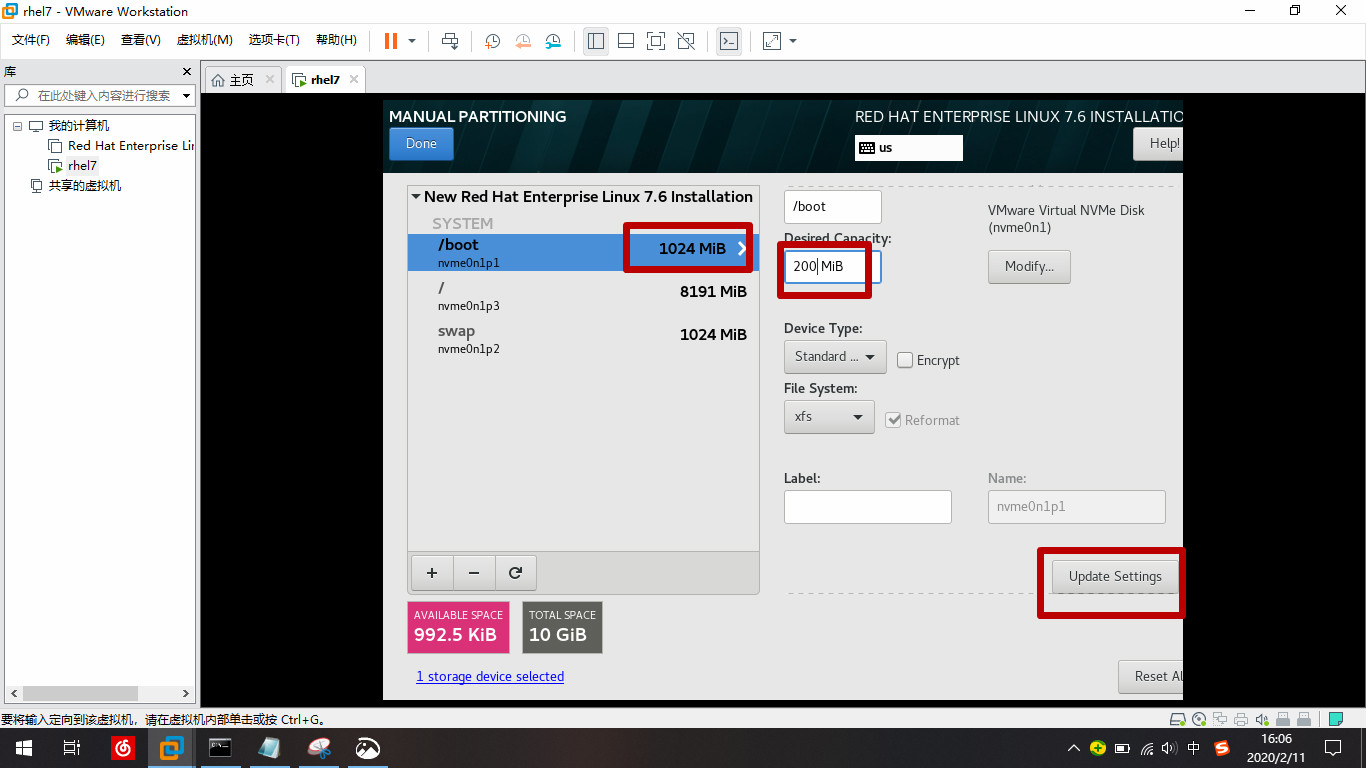The width and height of the screenshot is (1366, 768).
Task: Open the 虚拟机(M) menu
Action: (204, 40)
